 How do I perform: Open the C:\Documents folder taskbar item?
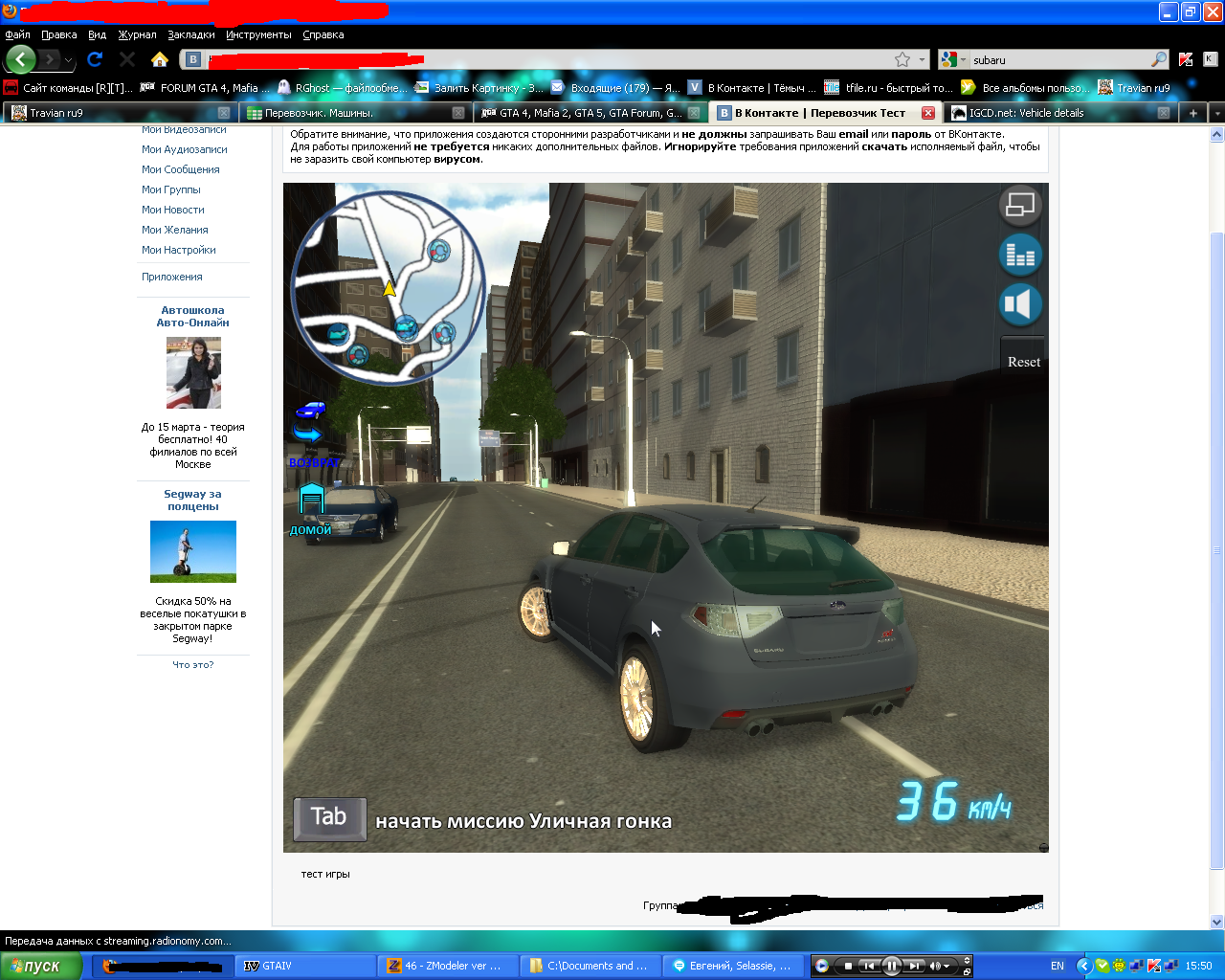pyautogui.click(x=590, y=966)
